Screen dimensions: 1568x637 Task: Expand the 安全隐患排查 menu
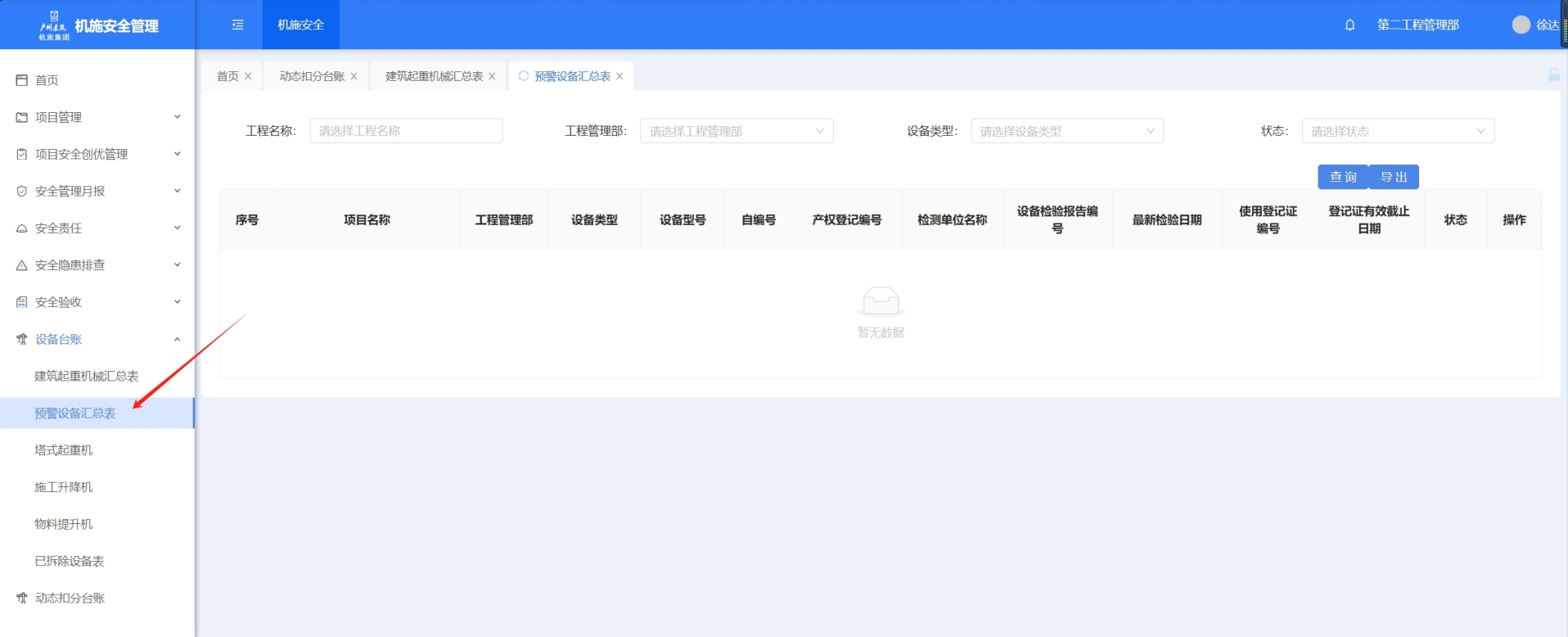(x=97, y=265)
